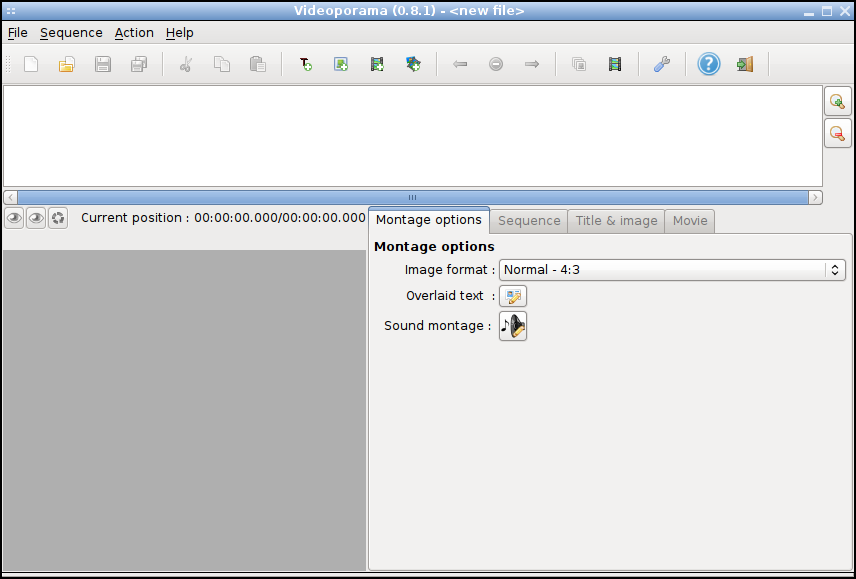
Task: Click the timeline scrollbar left arrow
Action: click(x=10, y=198)
